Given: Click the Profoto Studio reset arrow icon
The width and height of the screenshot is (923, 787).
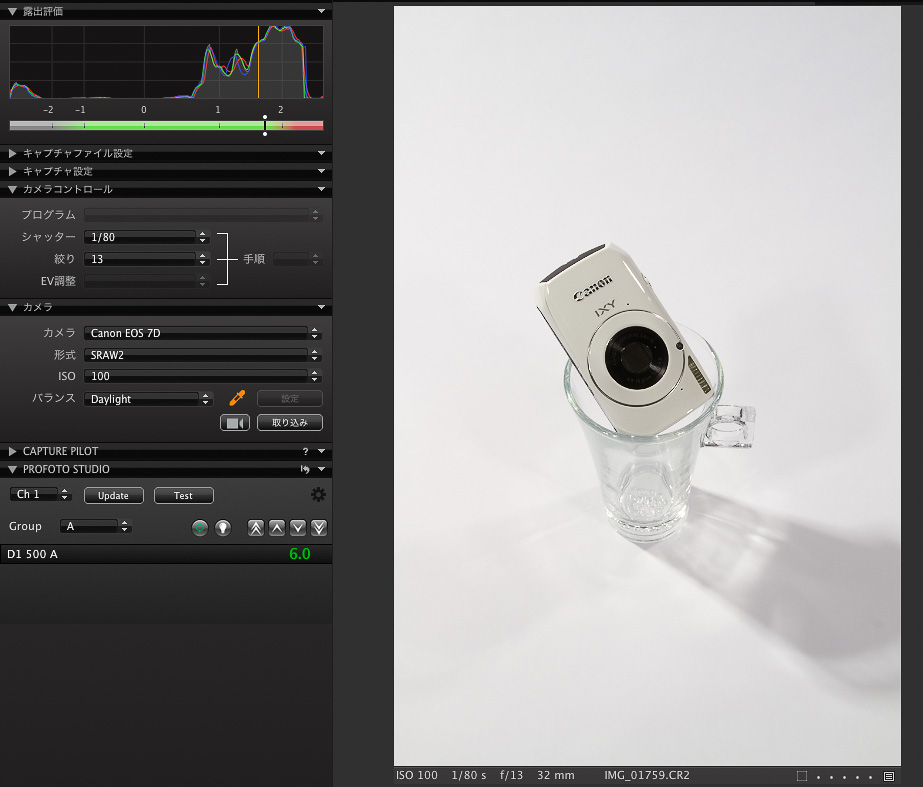Looking at the screenshot, I should (305, 469).
